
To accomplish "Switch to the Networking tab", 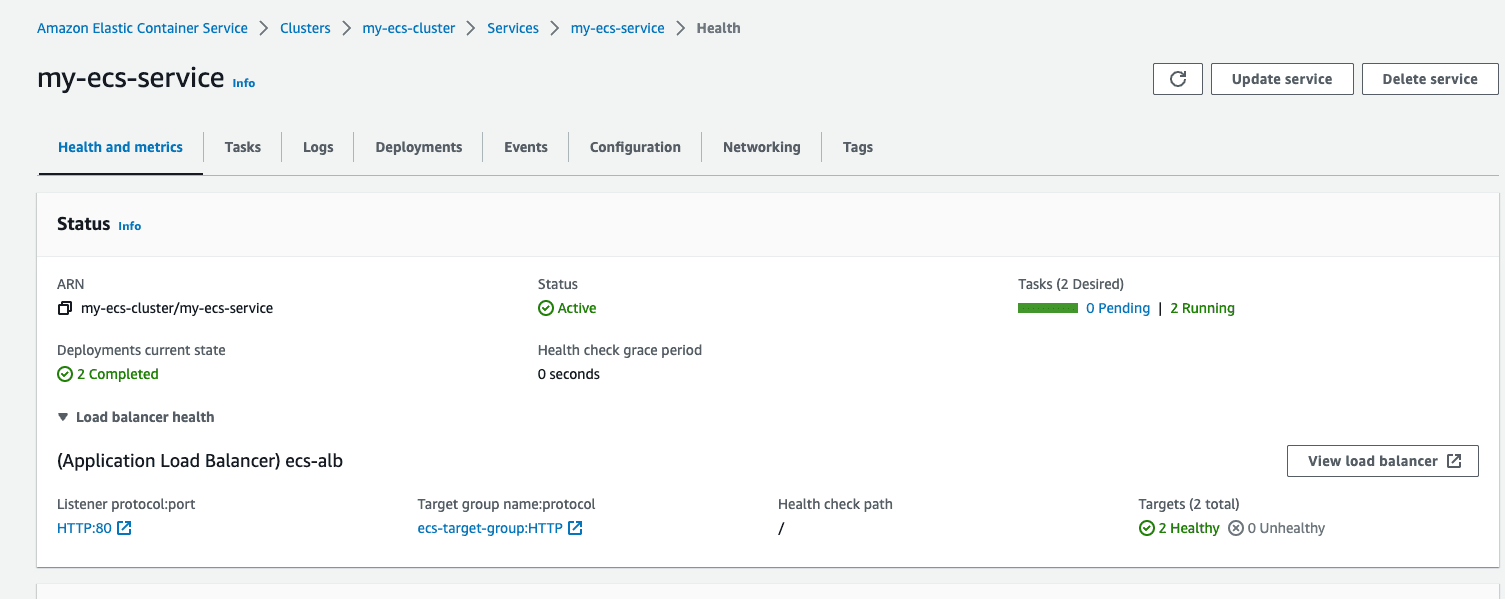I will click(x=761, y=146).
